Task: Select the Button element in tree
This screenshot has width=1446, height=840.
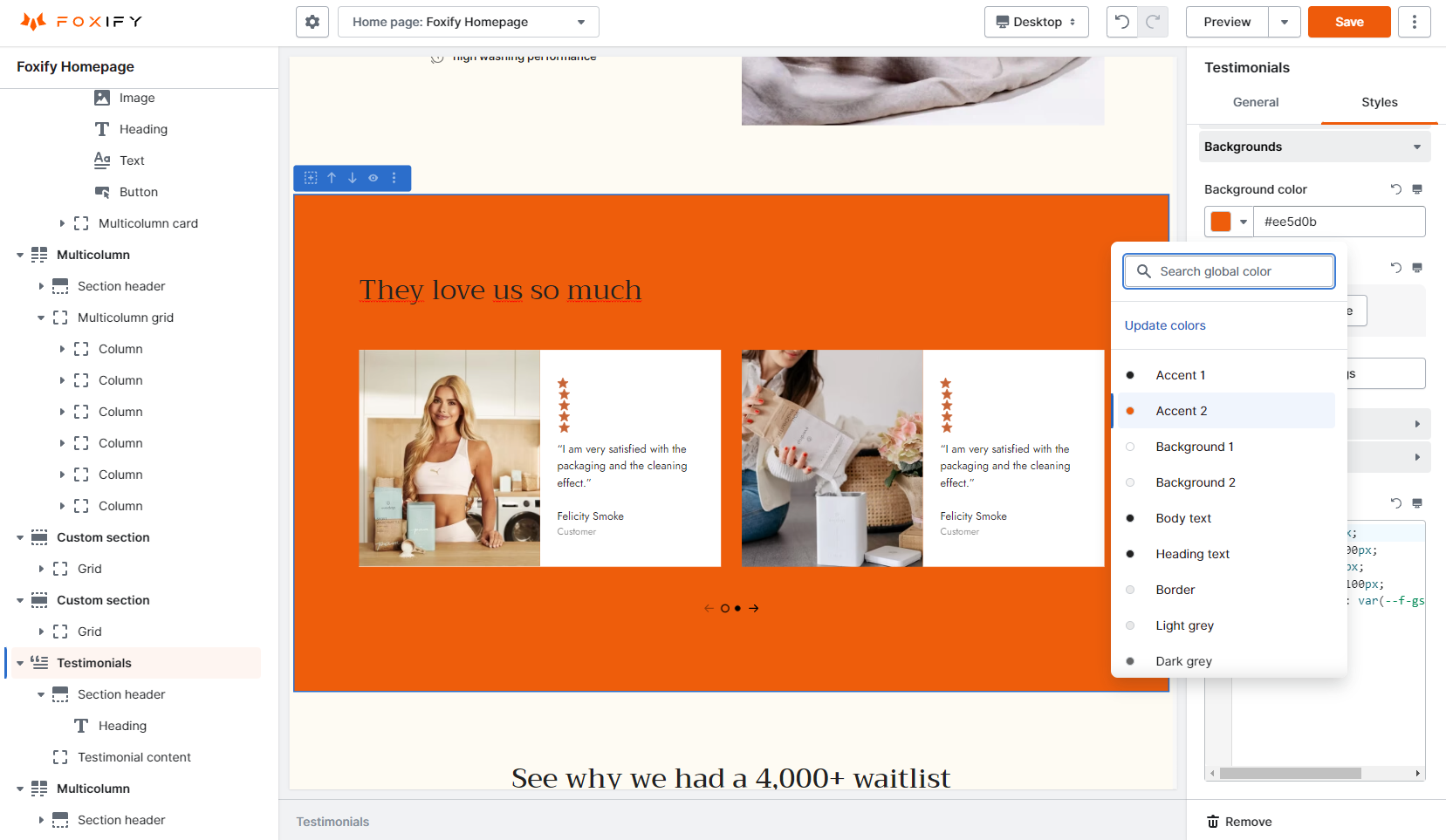Action: click(x=139, y=192)
